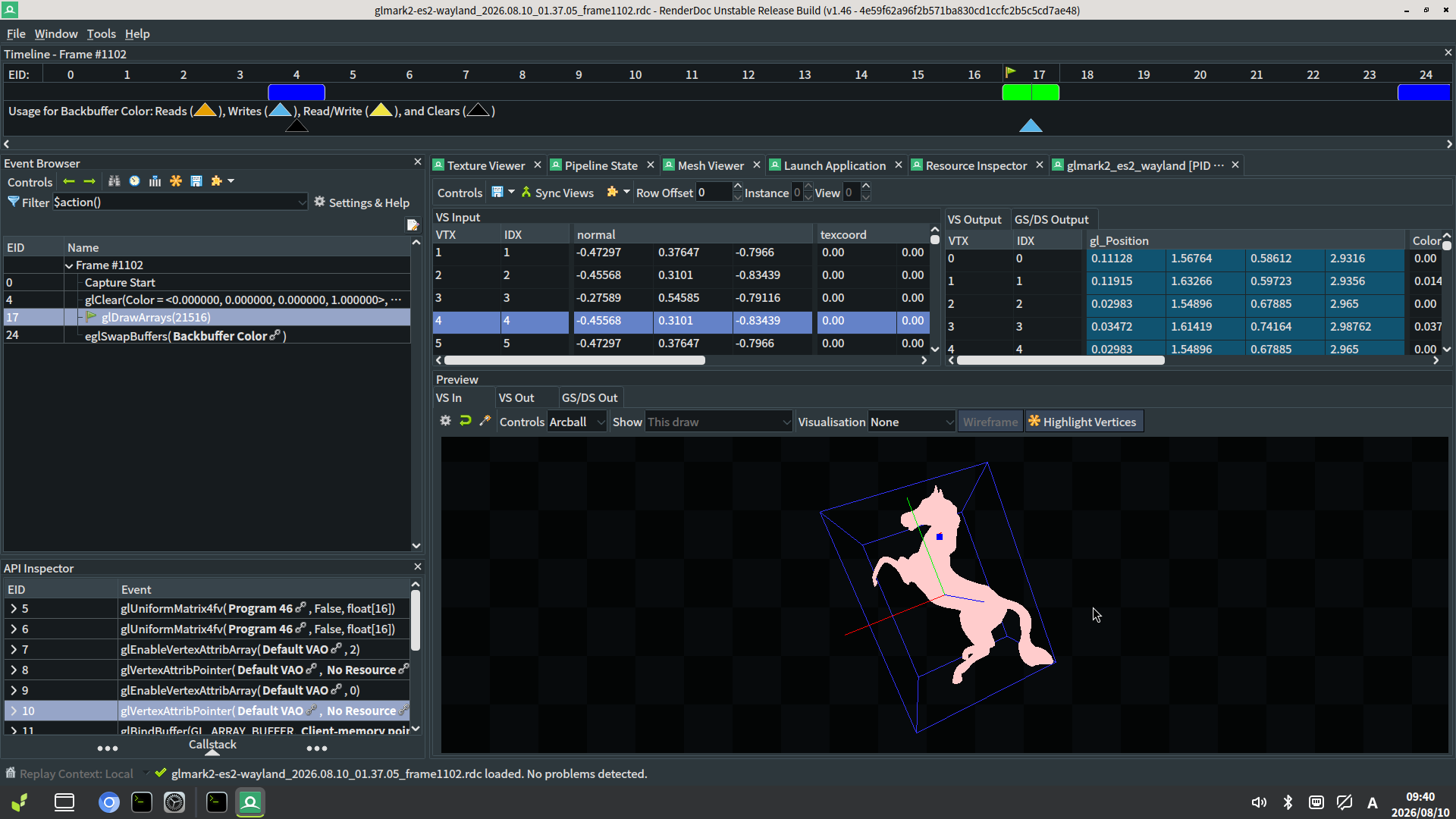The width and height of the screenshot is (1456, 819).
Task: Click the clock time durations icon
Action: [134, 181]
